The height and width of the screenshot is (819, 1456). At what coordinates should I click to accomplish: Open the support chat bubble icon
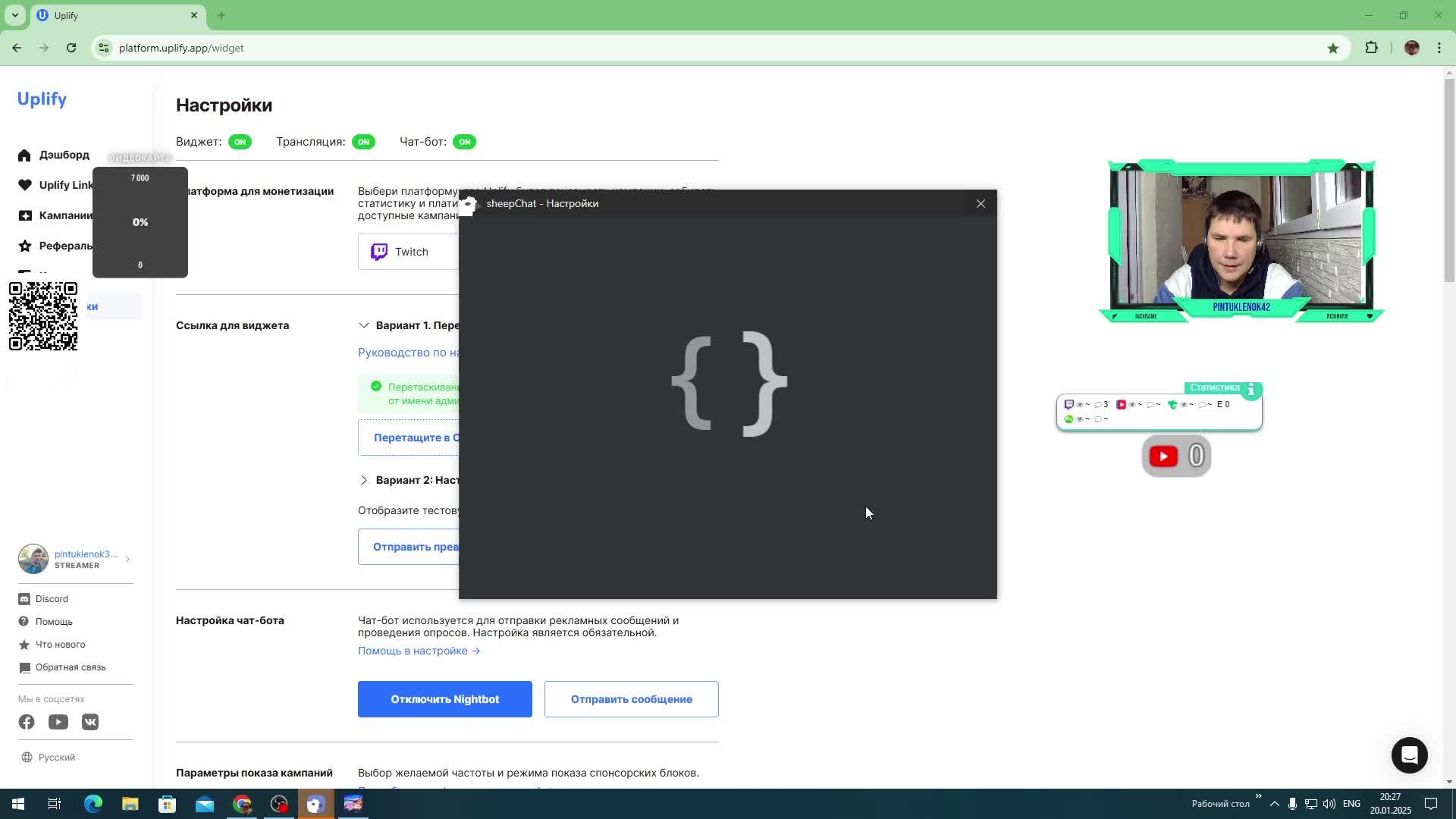[1409, 755]
